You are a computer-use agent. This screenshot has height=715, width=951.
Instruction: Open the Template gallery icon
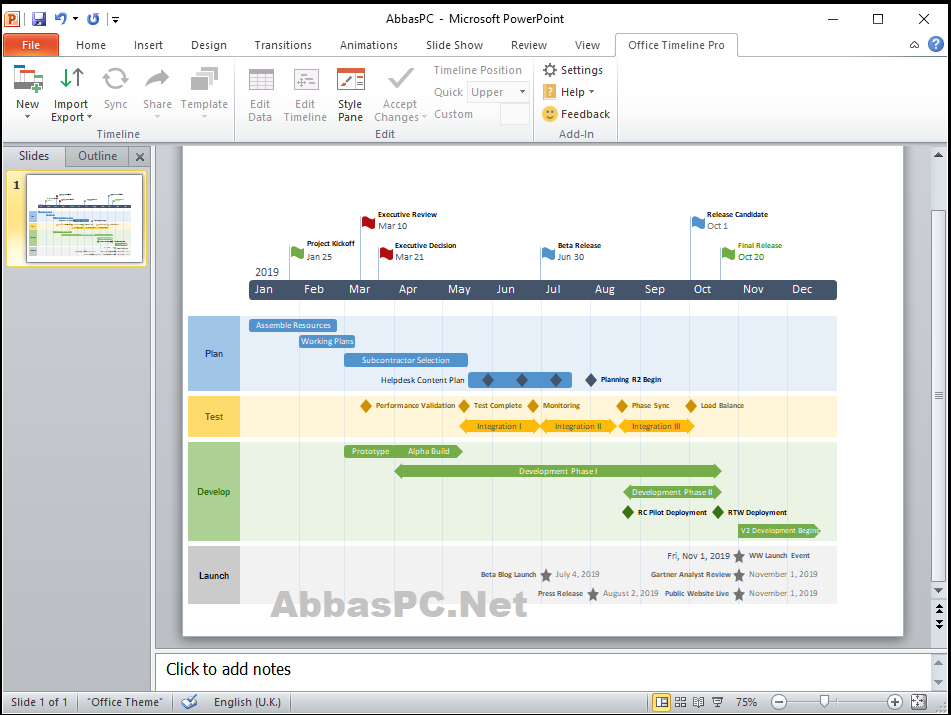tap(204, 79)
